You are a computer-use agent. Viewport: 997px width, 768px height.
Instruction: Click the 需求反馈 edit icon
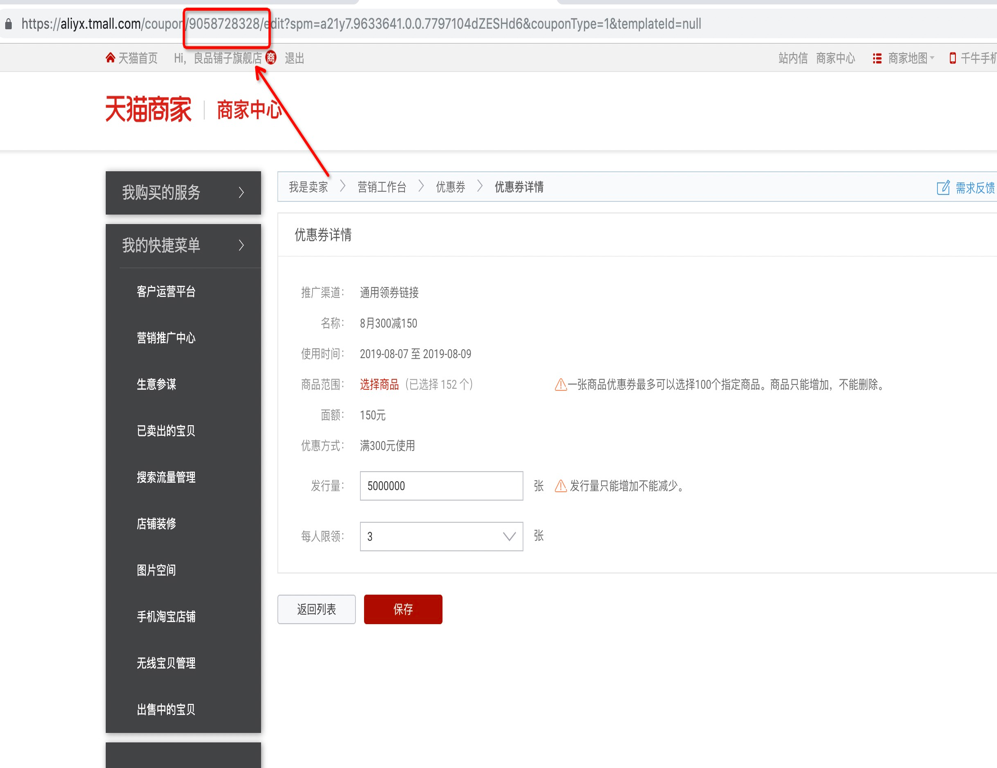point(943,188)
